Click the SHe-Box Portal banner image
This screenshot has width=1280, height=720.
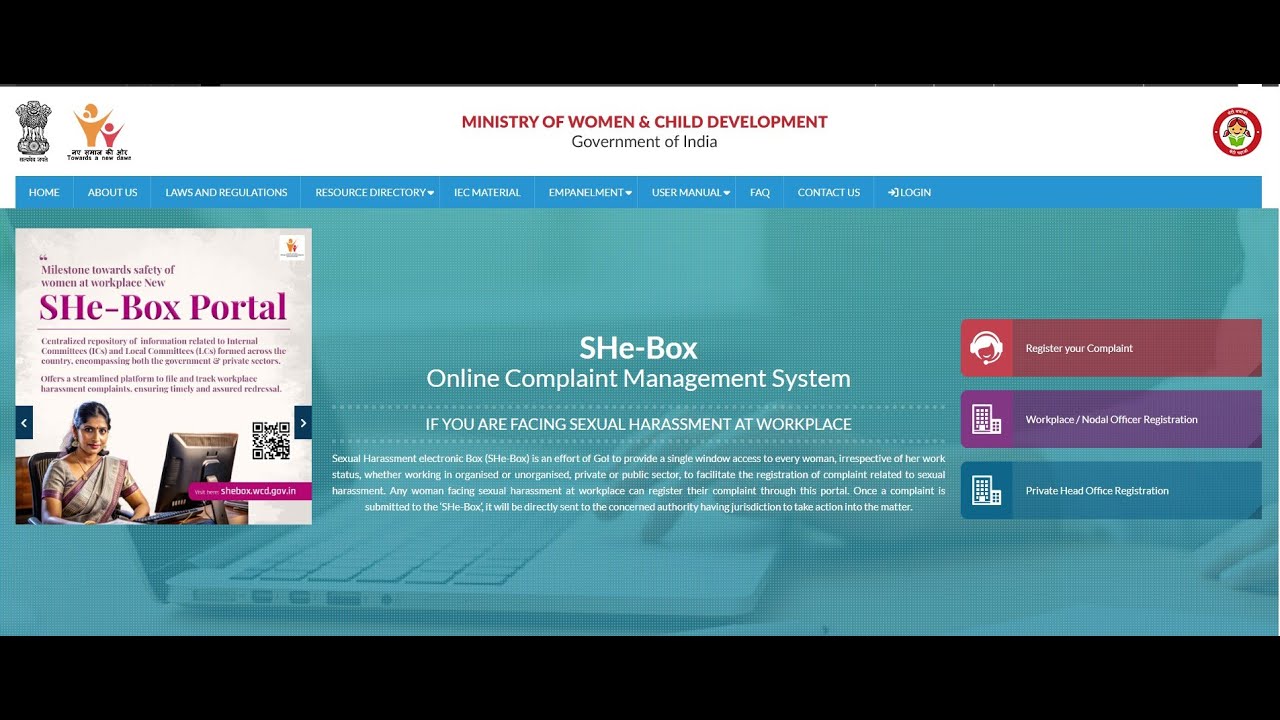coord(163,376)
